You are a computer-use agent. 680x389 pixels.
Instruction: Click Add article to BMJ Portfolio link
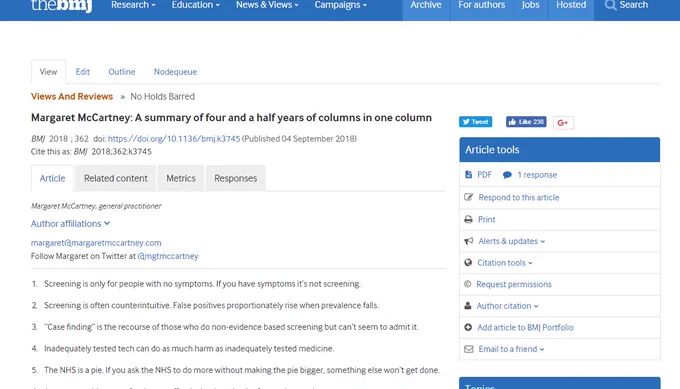525,327
